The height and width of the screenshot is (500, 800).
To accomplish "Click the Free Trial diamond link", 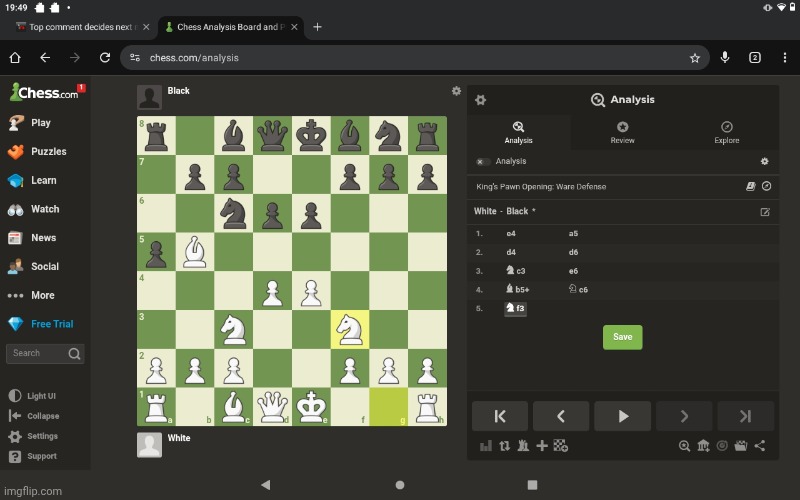I will coord(41,324).
